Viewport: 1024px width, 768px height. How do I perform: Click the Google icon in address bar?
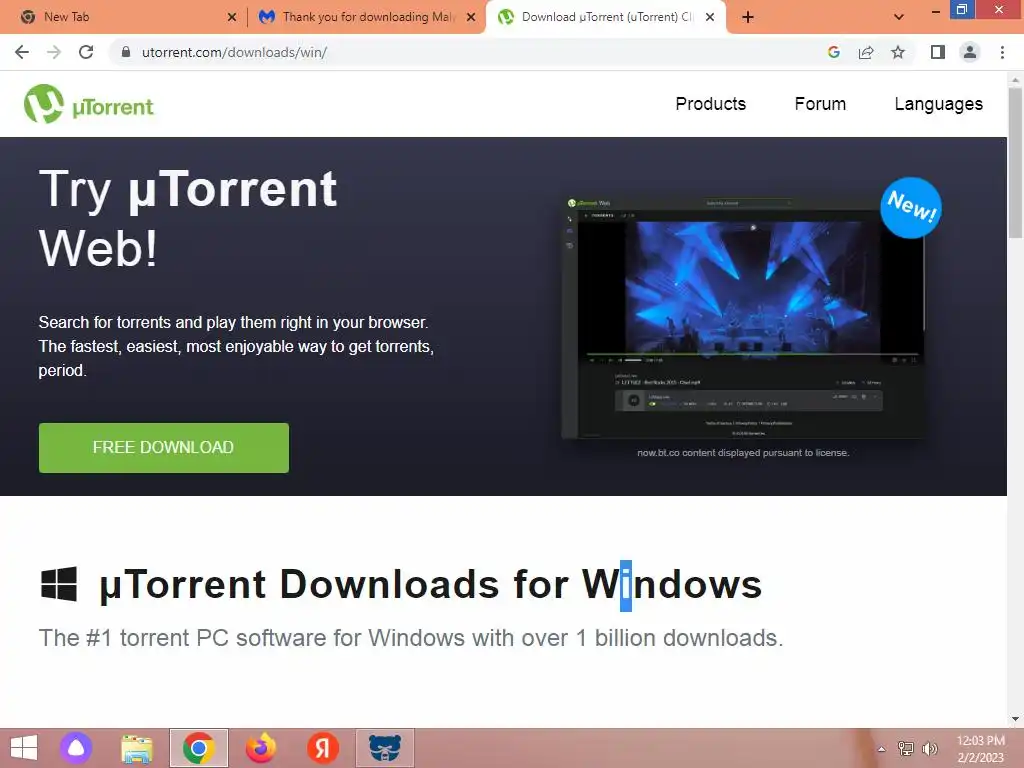[833, 52]
